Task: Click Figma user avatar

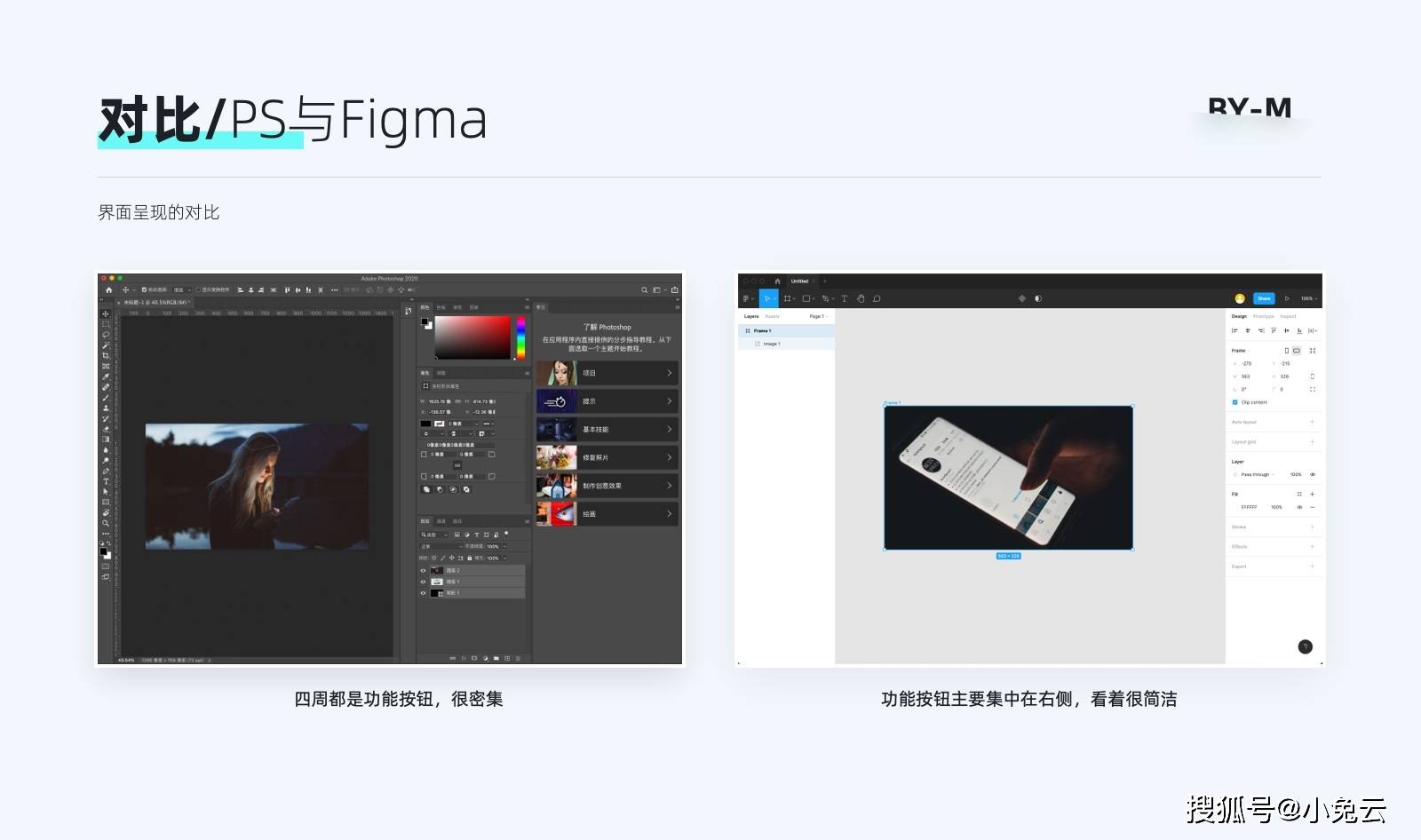Action: (x=1240, y=298)
